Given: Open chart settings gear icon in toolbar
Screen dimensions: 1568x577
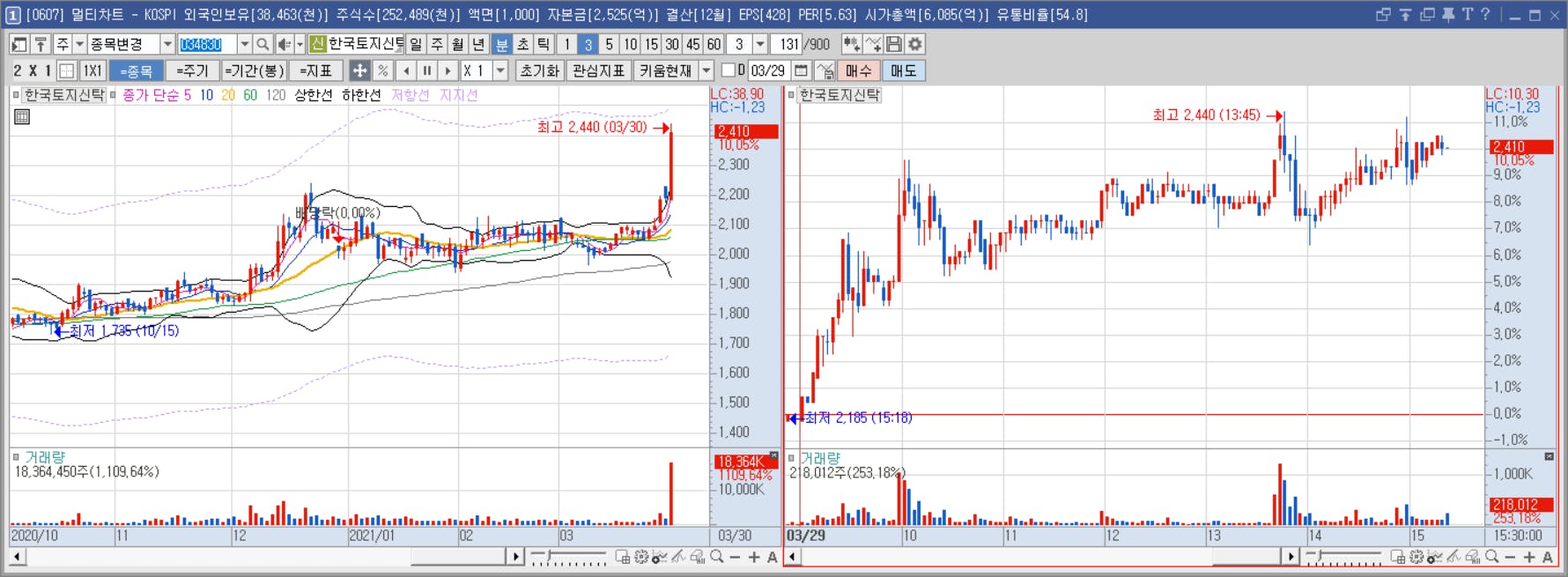Looking at the screenshot, I should pos(915,44).
